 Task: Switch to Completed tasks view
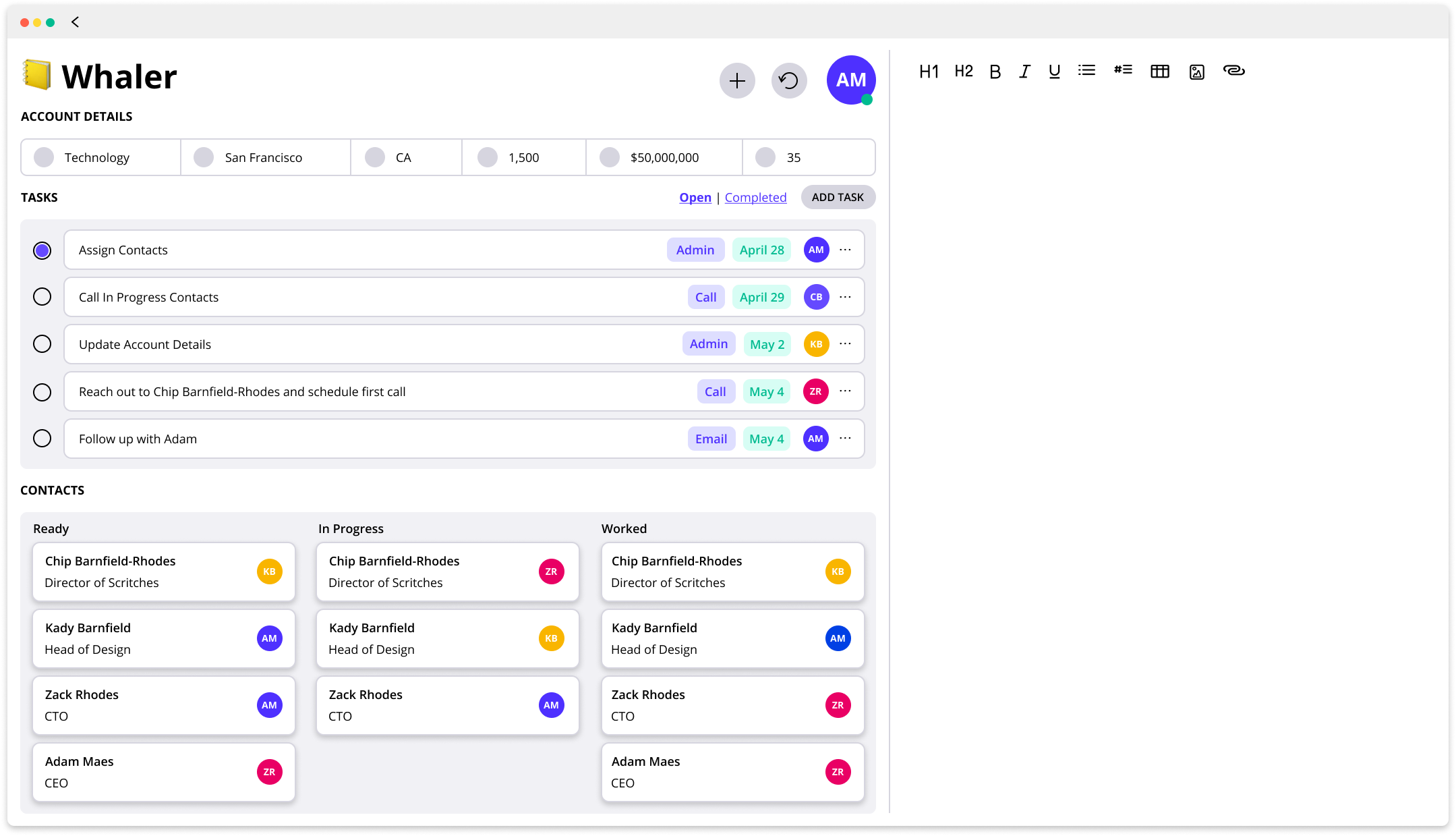[x=755, y=197]
